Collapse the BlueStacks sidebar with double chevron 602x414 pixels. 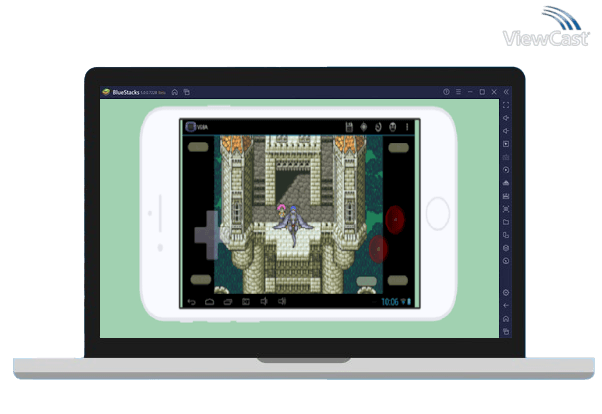click(506, 92)
